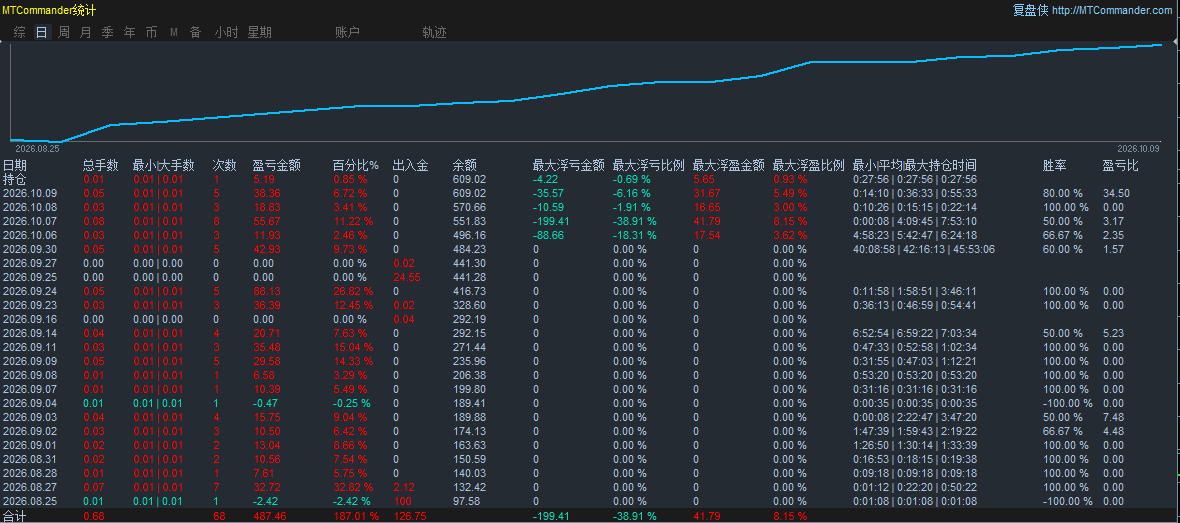This screenshot has width=1180, height=523.
Task: Switch to the 月 monthly tab
Action: point(86,32)
